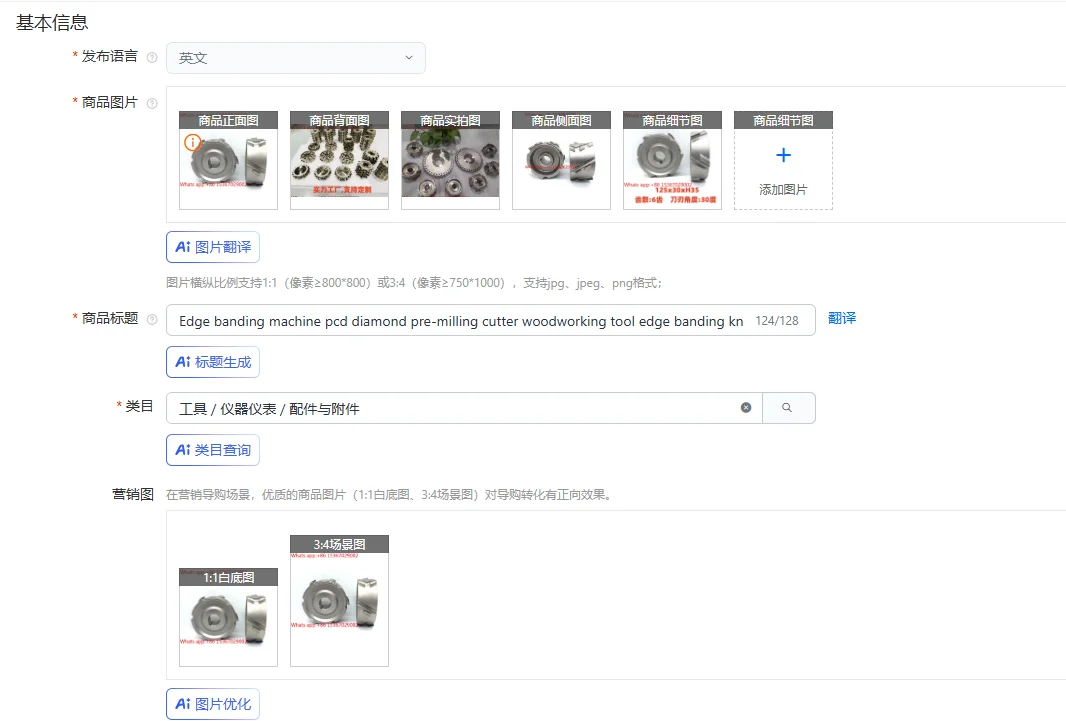Click the 基本信息 section heading
Screen dimensions: 1066x721
pos(52,22)
